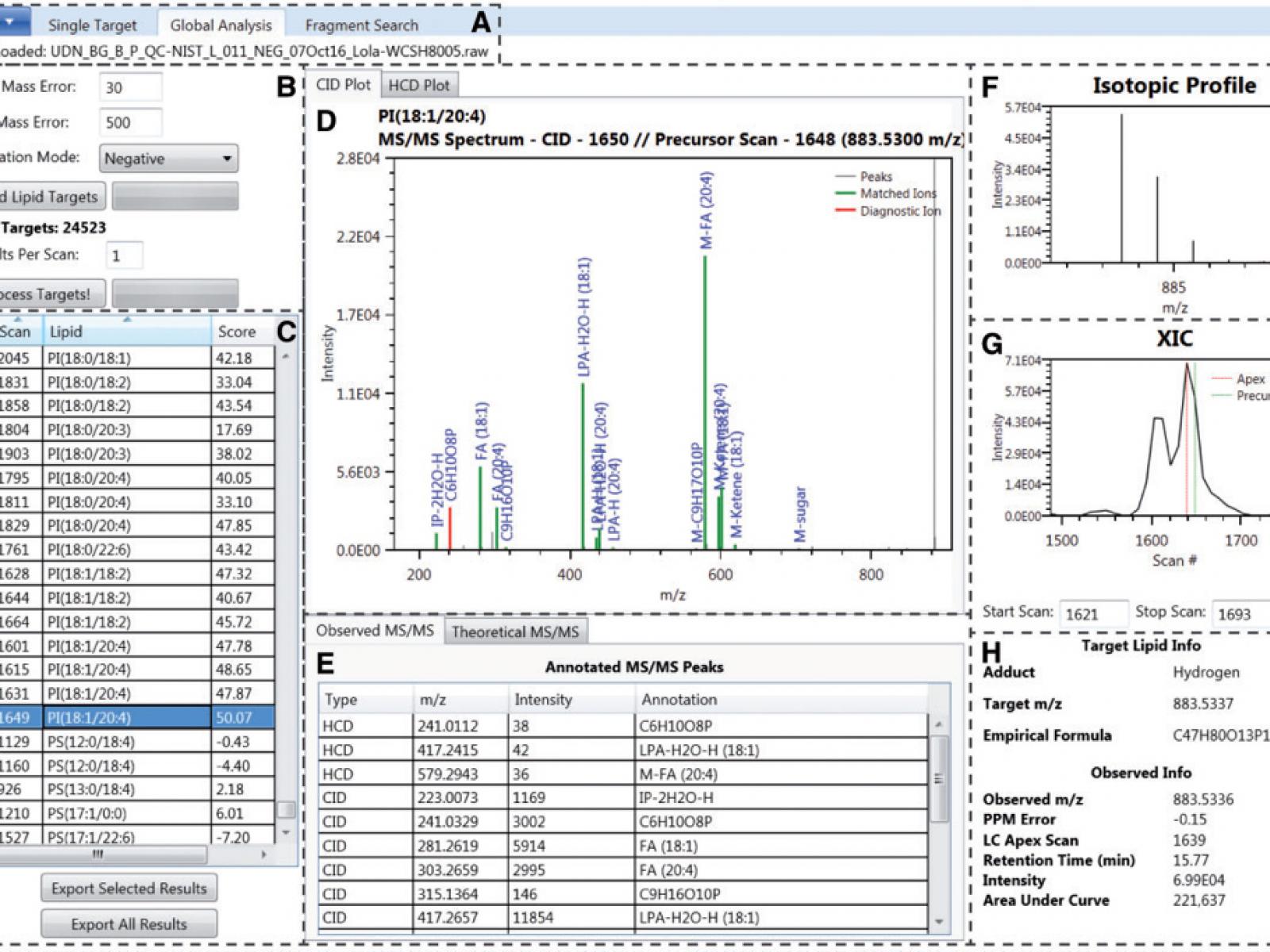Image resolution: width=1270 pixels, height=952 pixels.
Task: Click the Stop Scan field 1693
Action: [1242, 614]
